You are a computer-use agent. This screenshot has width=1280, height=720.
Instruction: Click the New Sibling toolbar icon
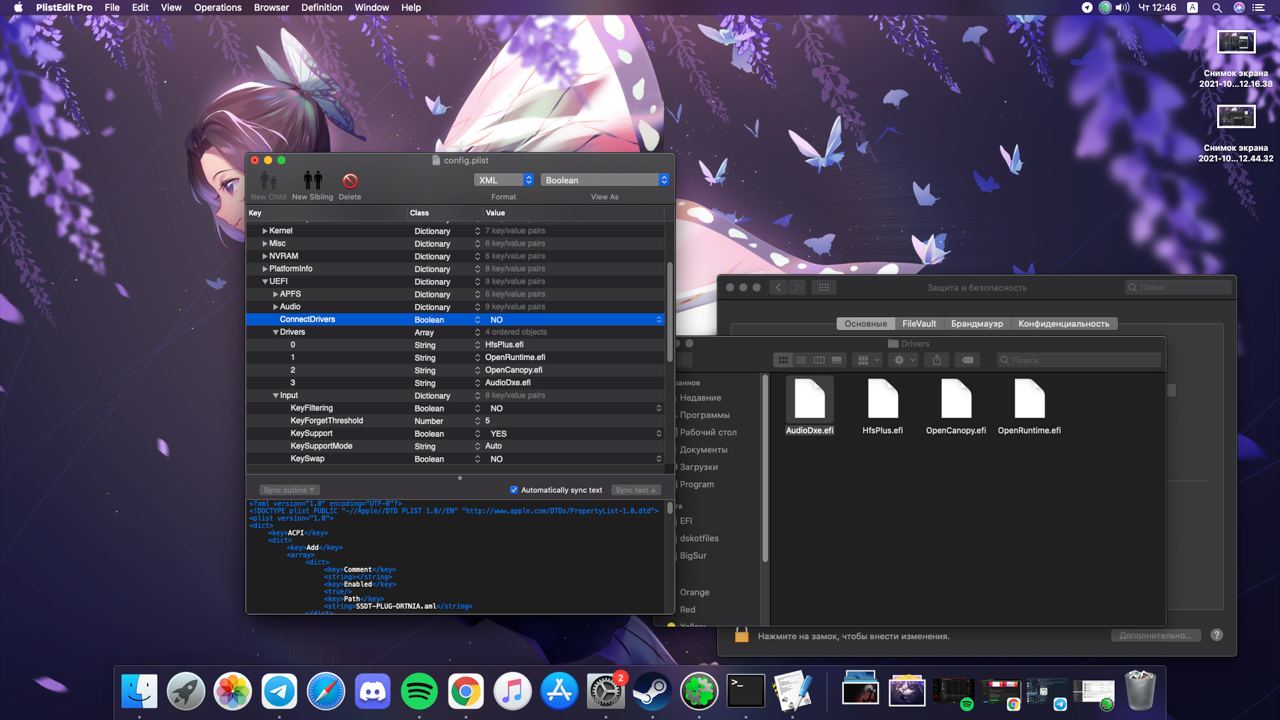[x=313, y=180]
